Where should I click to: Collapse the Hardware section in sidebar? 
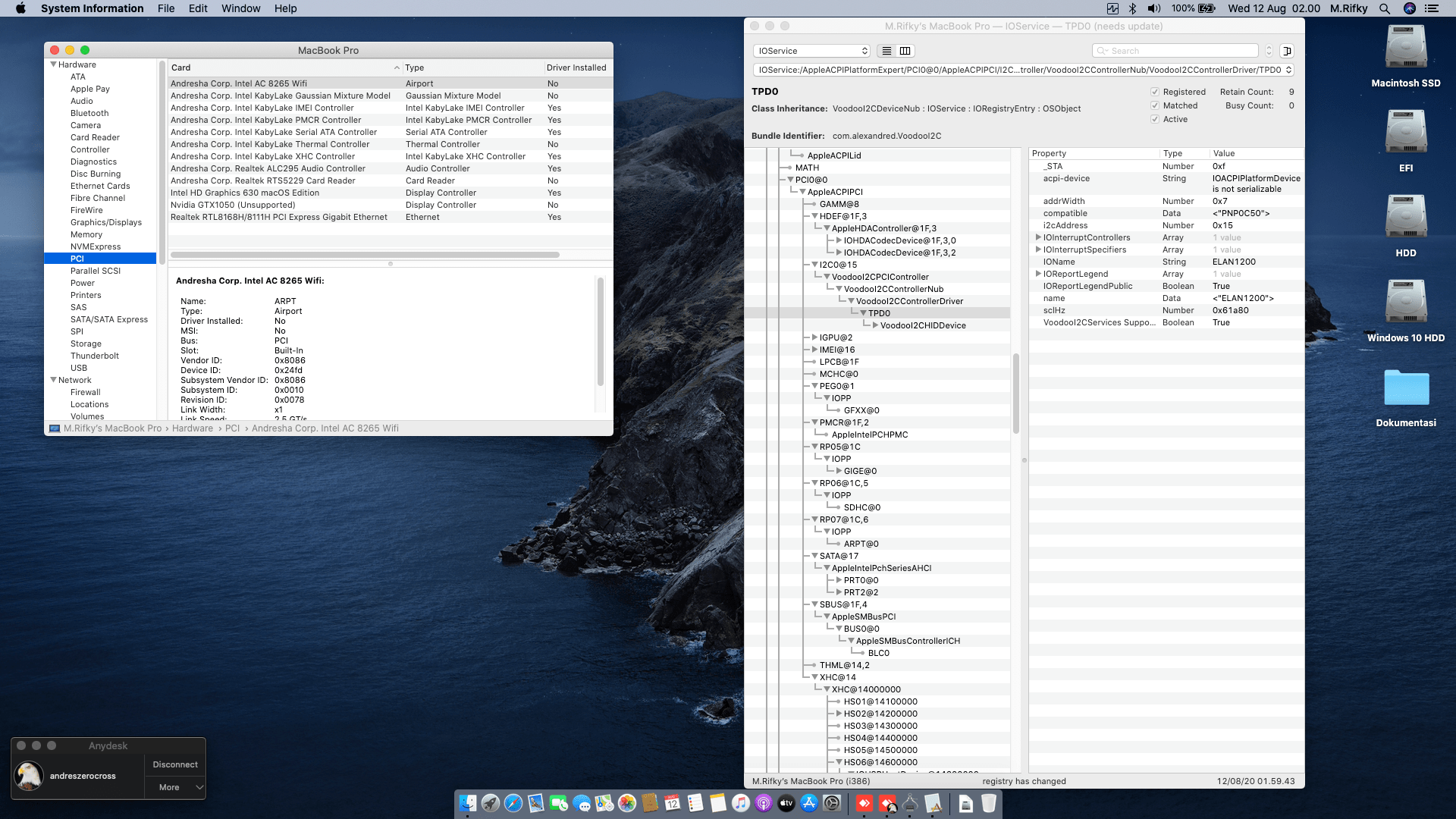click(54, 64)
